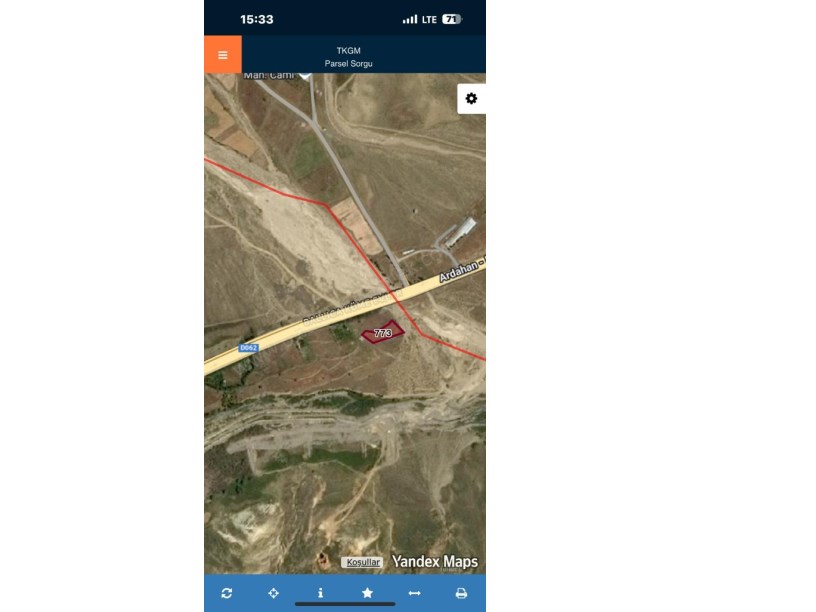Image resolution: width=816 pixels, height=612 pixels.
Task: Open the Koşullar terms link
Action: point(363,562)
